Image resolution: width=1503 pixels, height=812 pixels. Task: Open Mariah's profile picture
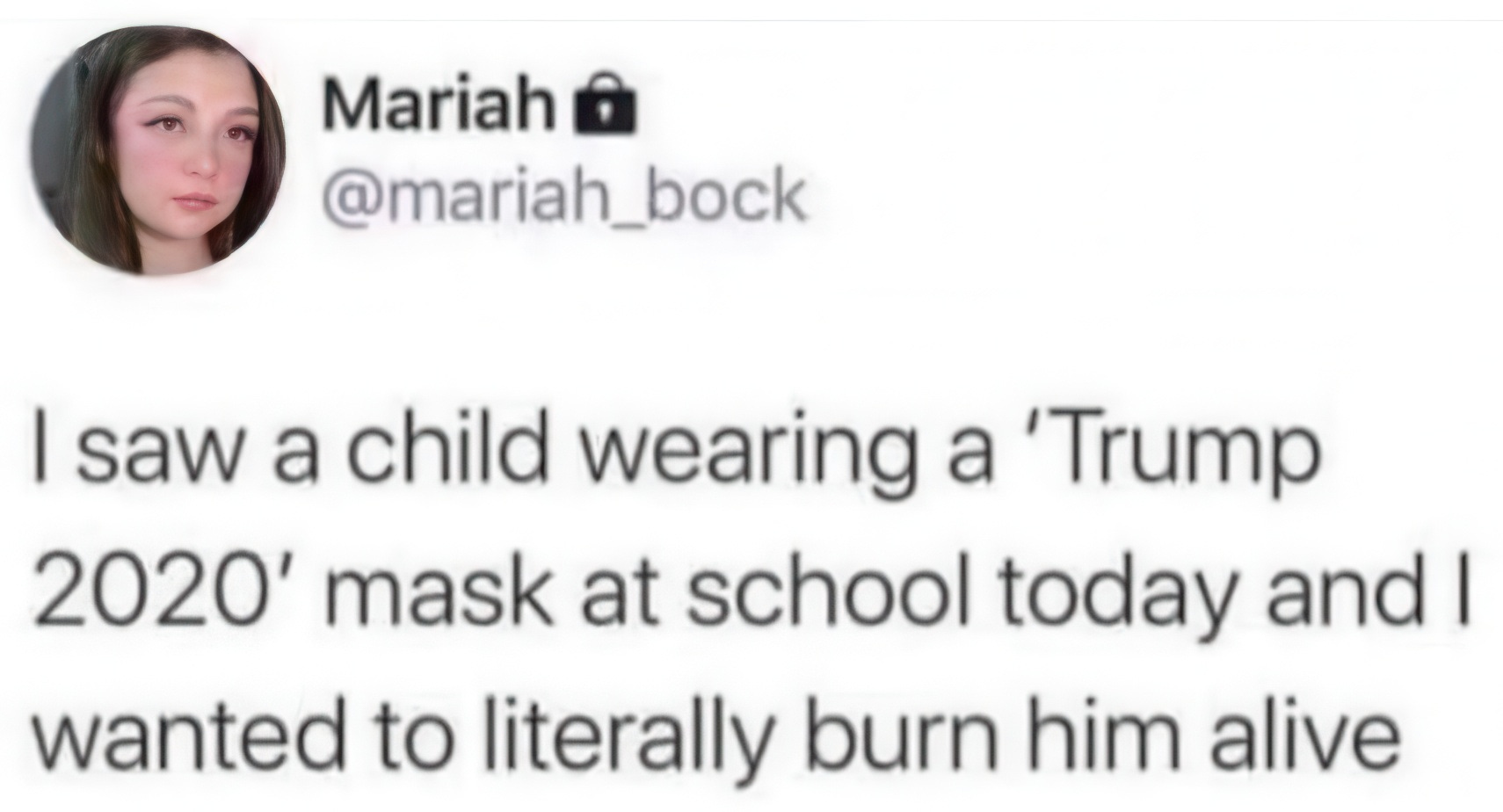(x=159, y=151)
